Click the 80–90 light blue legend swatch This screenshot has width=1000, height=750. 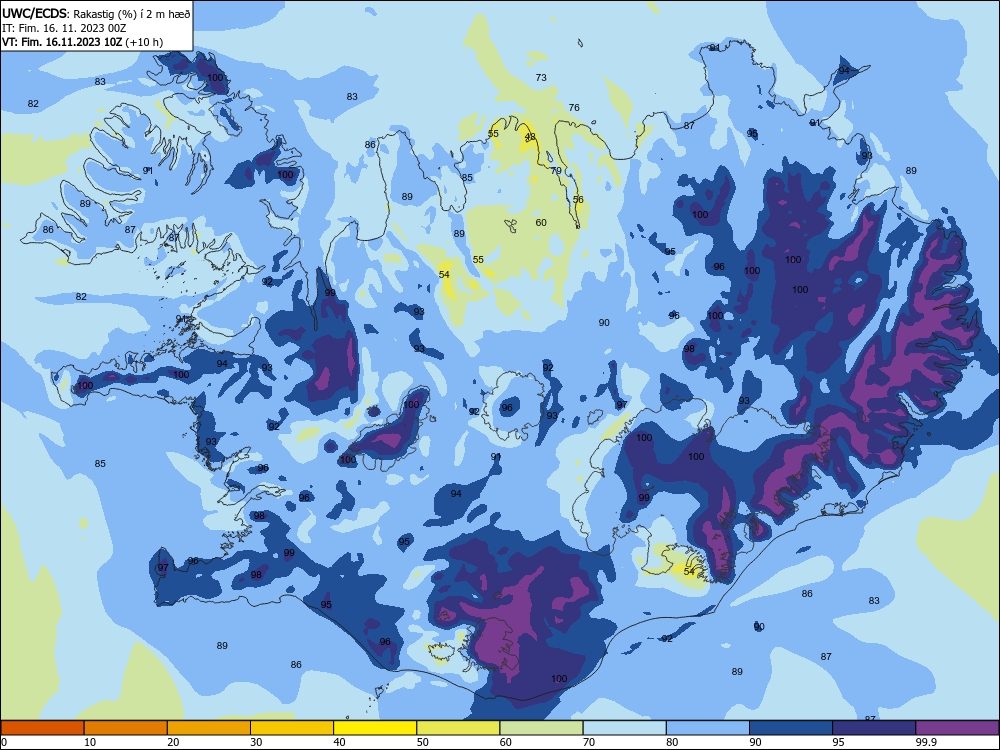click(708, 728)
